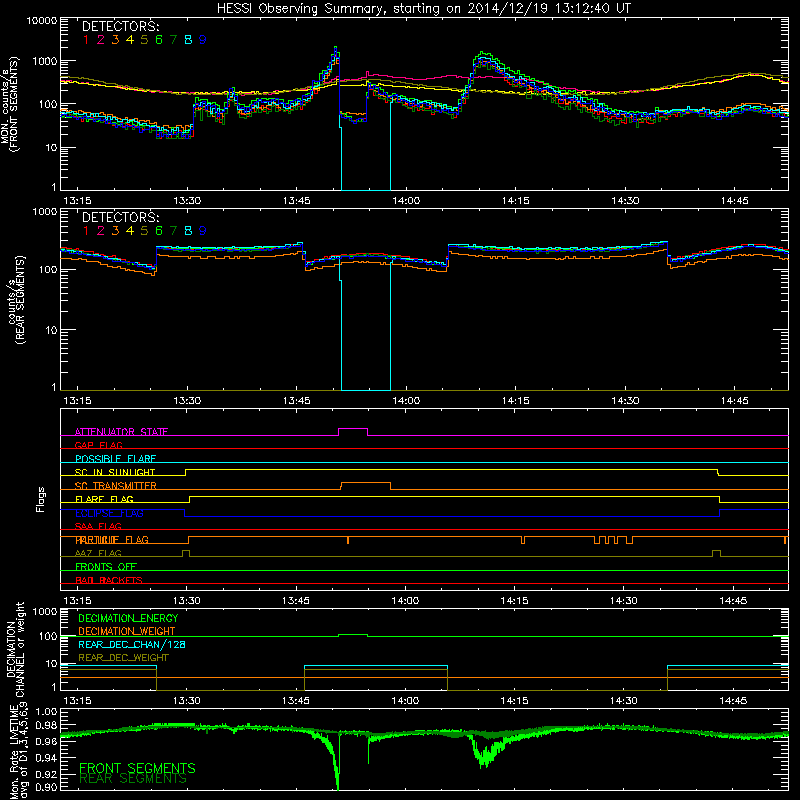This screenshot has height=800, width=800.
Task: Click the decimation energy bump near 13:52
Action: click(353, 635)
